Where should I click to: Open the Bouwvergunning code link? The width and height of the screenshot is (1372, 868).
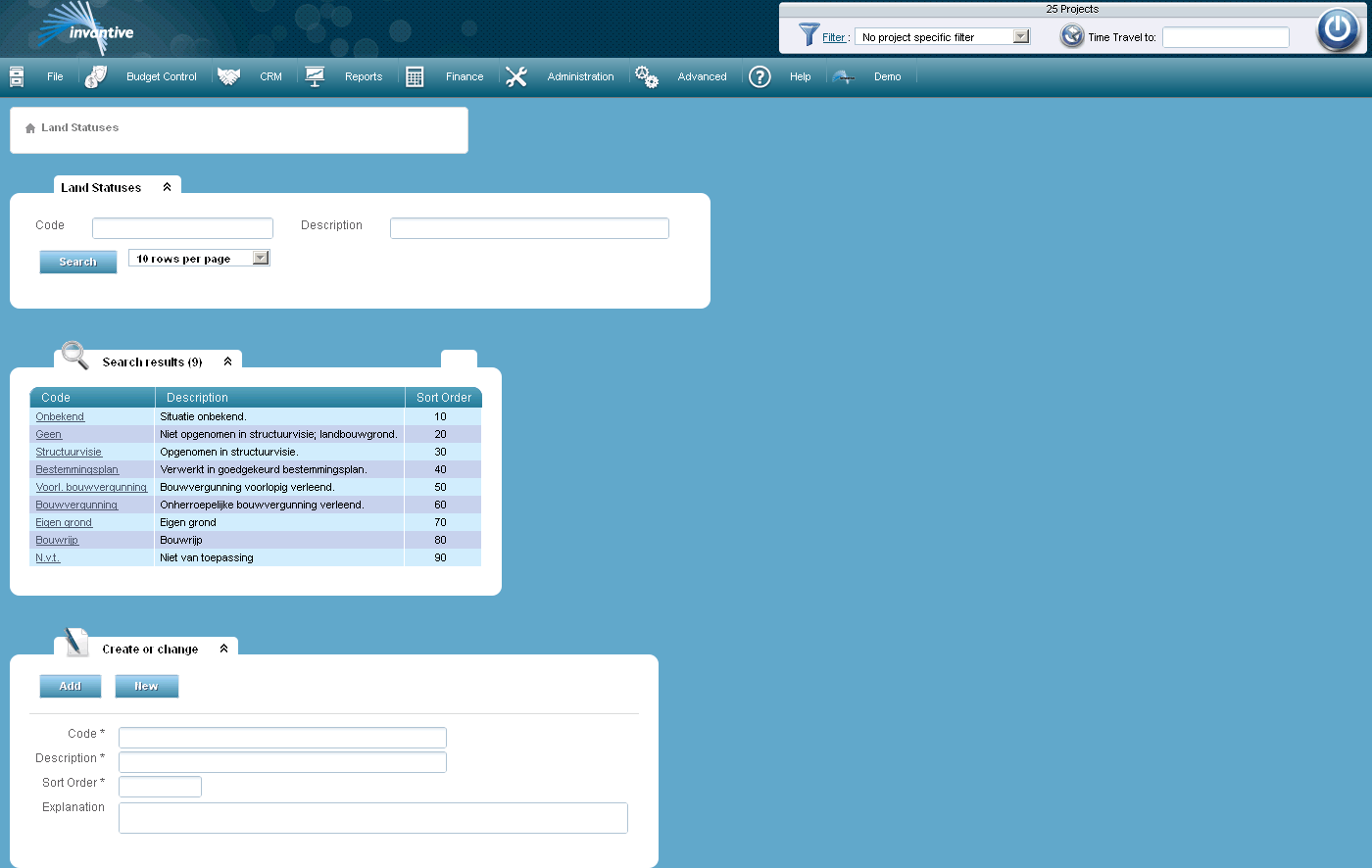(76, 505)
